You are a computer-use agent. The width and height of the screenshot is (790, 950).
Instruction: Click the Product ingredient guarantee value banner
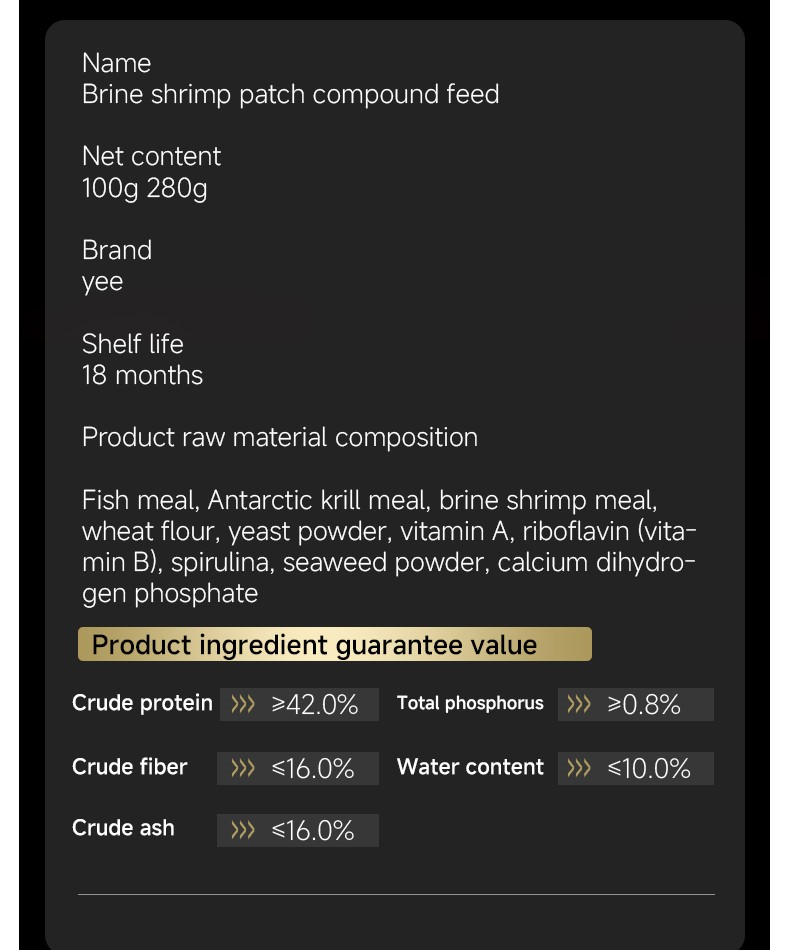click(334, 644)
